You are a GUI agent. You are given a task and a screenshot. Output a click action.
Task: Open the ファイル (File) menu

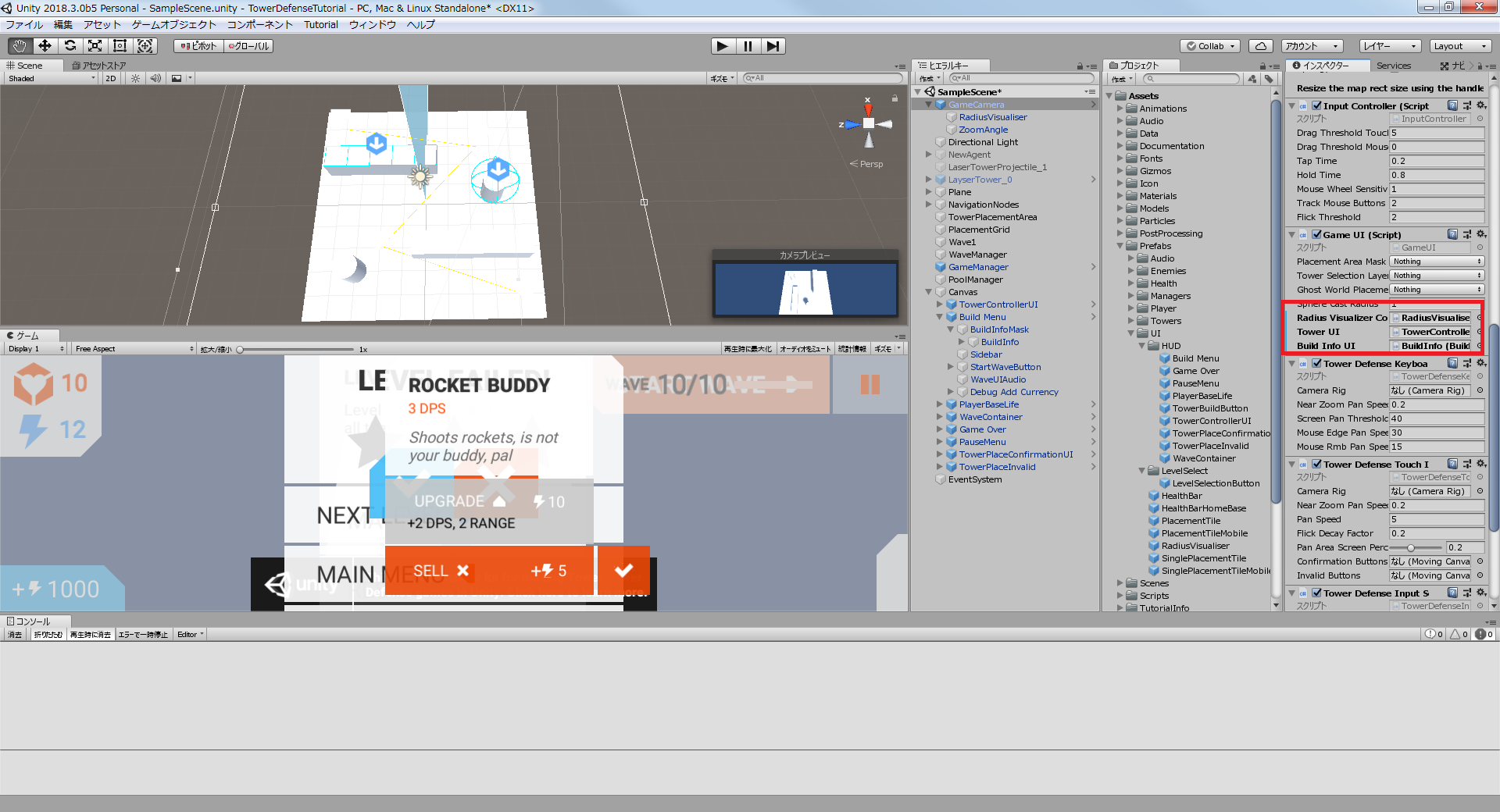24,25
